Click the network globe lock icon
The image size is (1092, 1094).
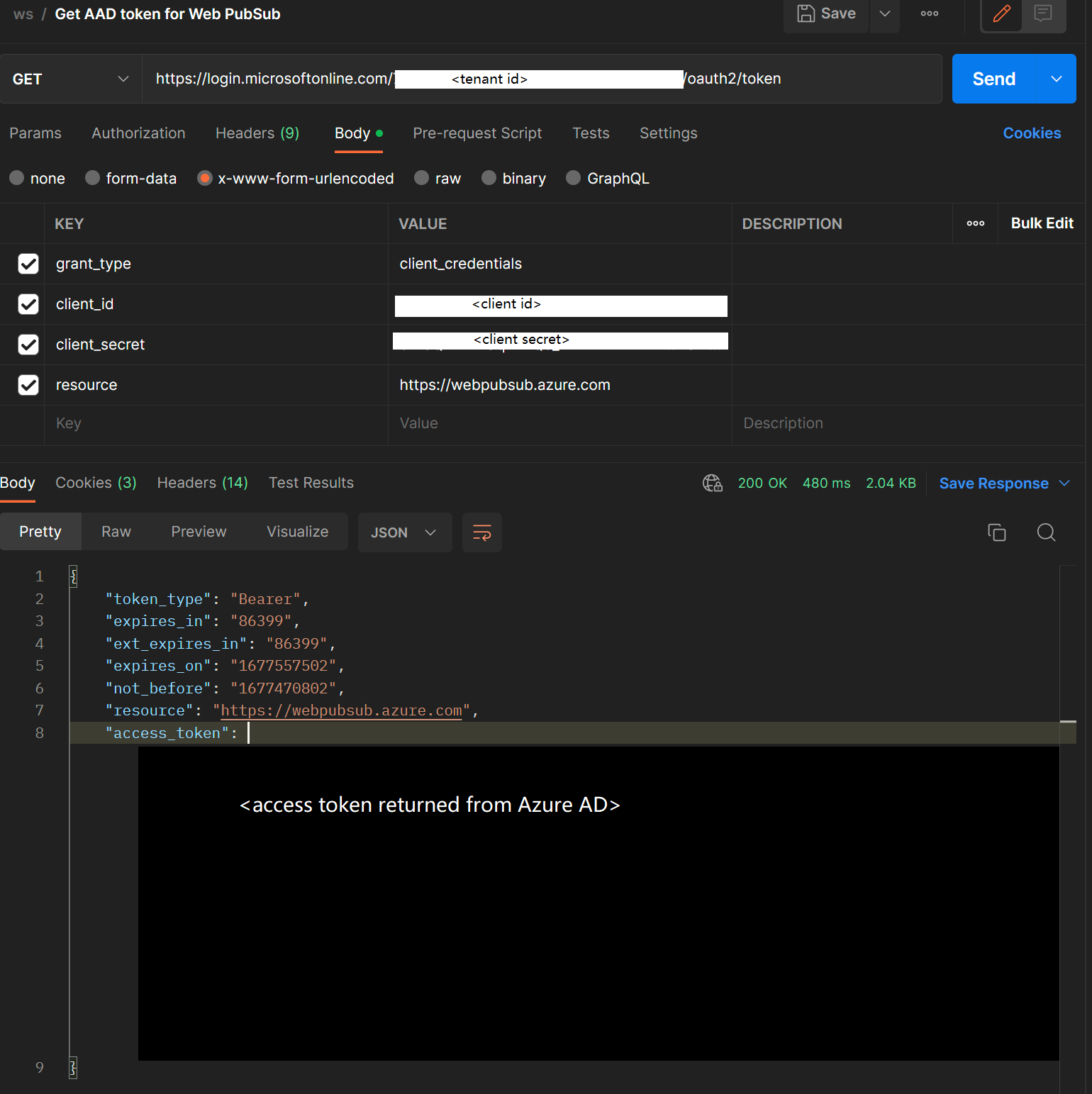(712, 483)
